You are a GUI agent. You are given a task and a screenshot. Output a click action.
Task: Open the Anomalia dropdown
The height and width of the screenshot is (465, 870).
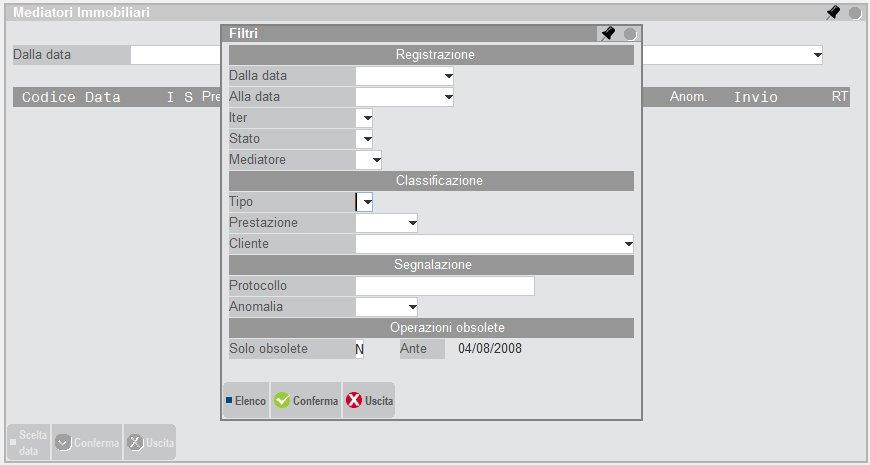coord(411,307)
